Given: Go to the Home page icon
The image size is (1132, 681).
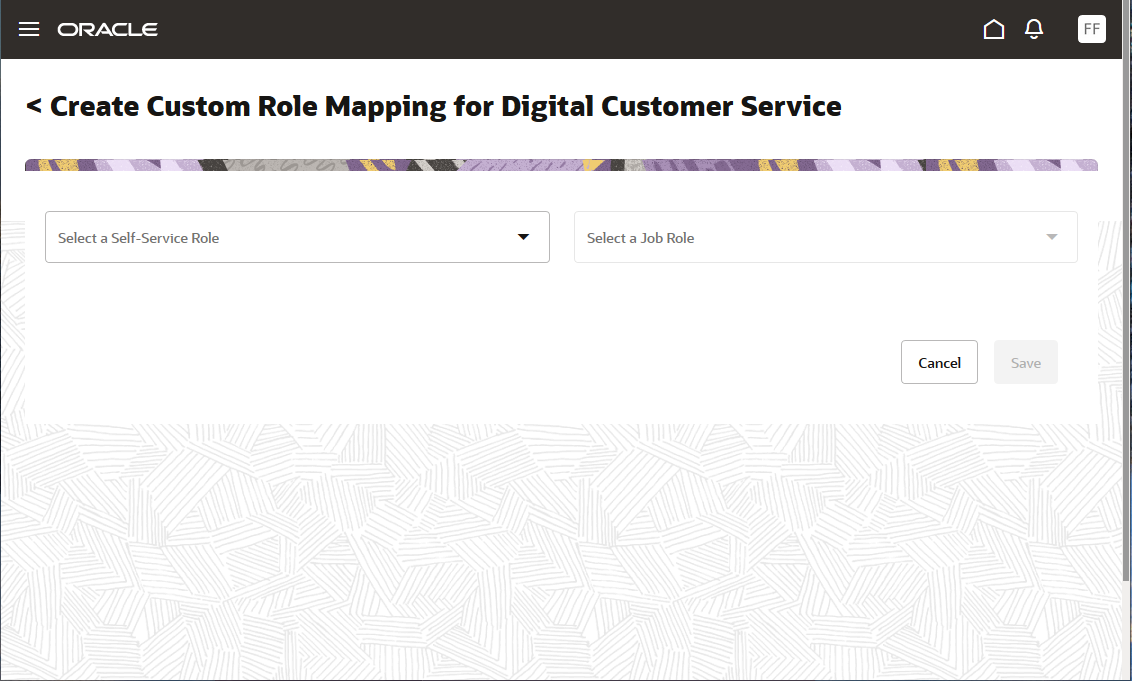Looking at the screenshot, I should 993,29.
